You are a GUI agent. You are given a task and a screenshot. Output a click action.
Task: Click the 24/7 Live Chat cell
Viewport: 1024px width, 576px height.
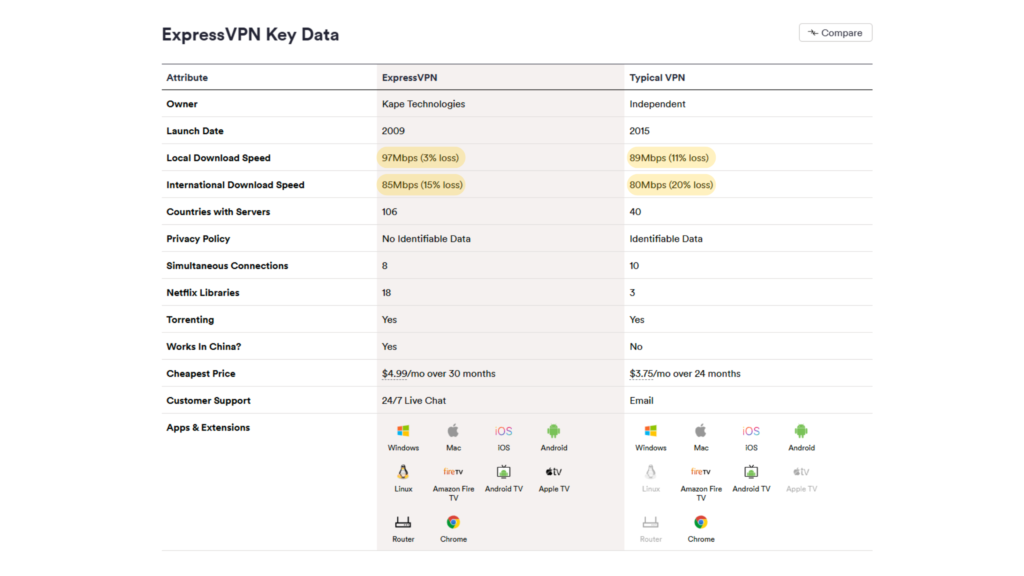(x=413, y=400)
